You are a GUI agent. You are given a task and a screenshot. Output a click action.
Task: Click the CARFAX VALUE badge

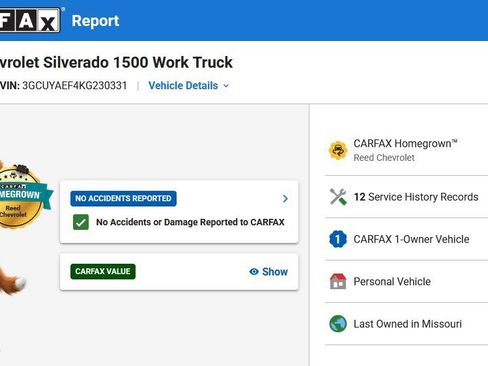(103, 271)
